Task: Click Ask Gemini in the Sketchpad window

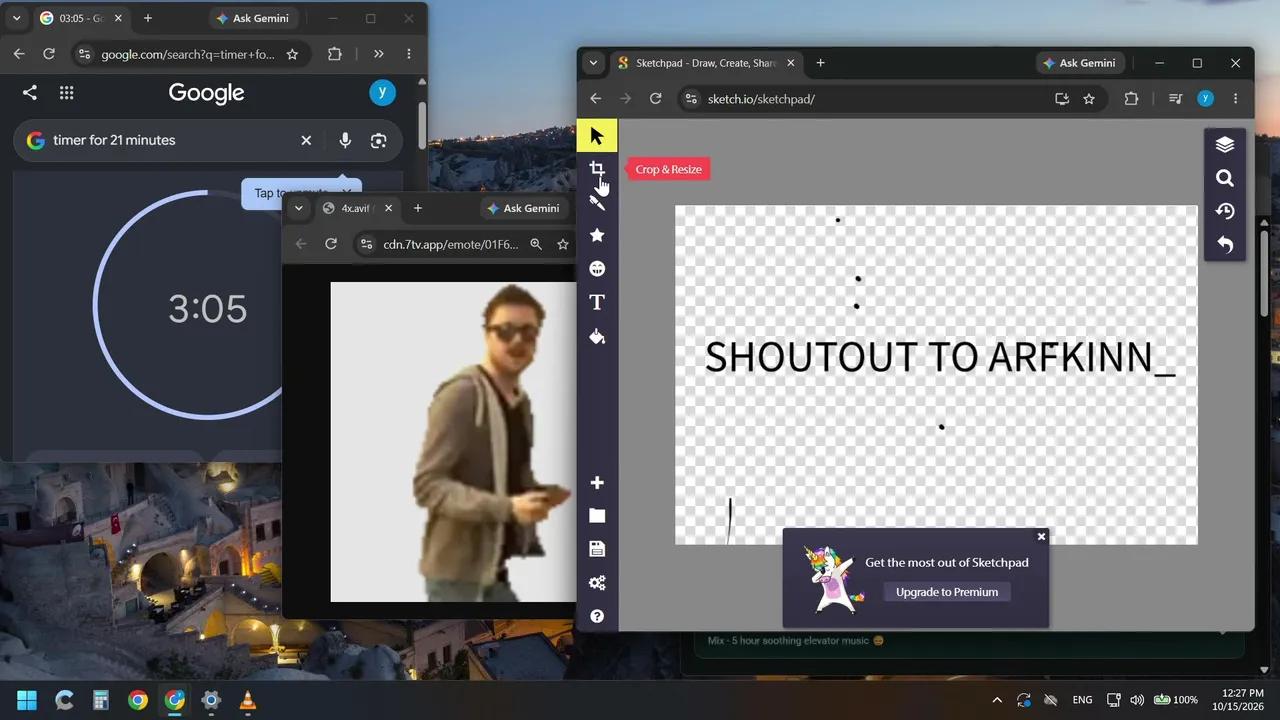Action: [x=1078, y=63]
